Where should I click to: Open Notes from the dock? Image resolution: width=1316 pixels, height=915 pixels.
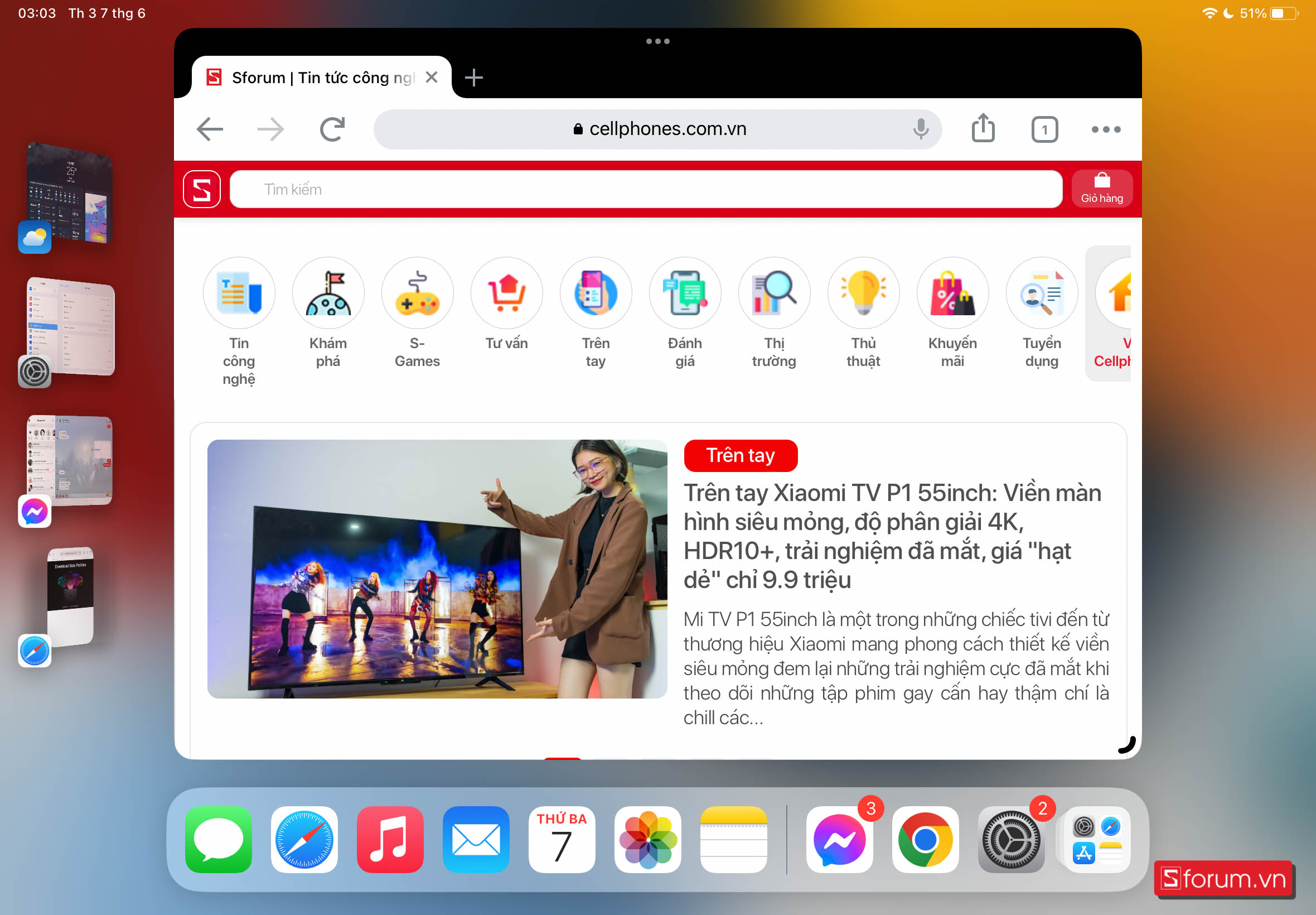click(734, 840)
